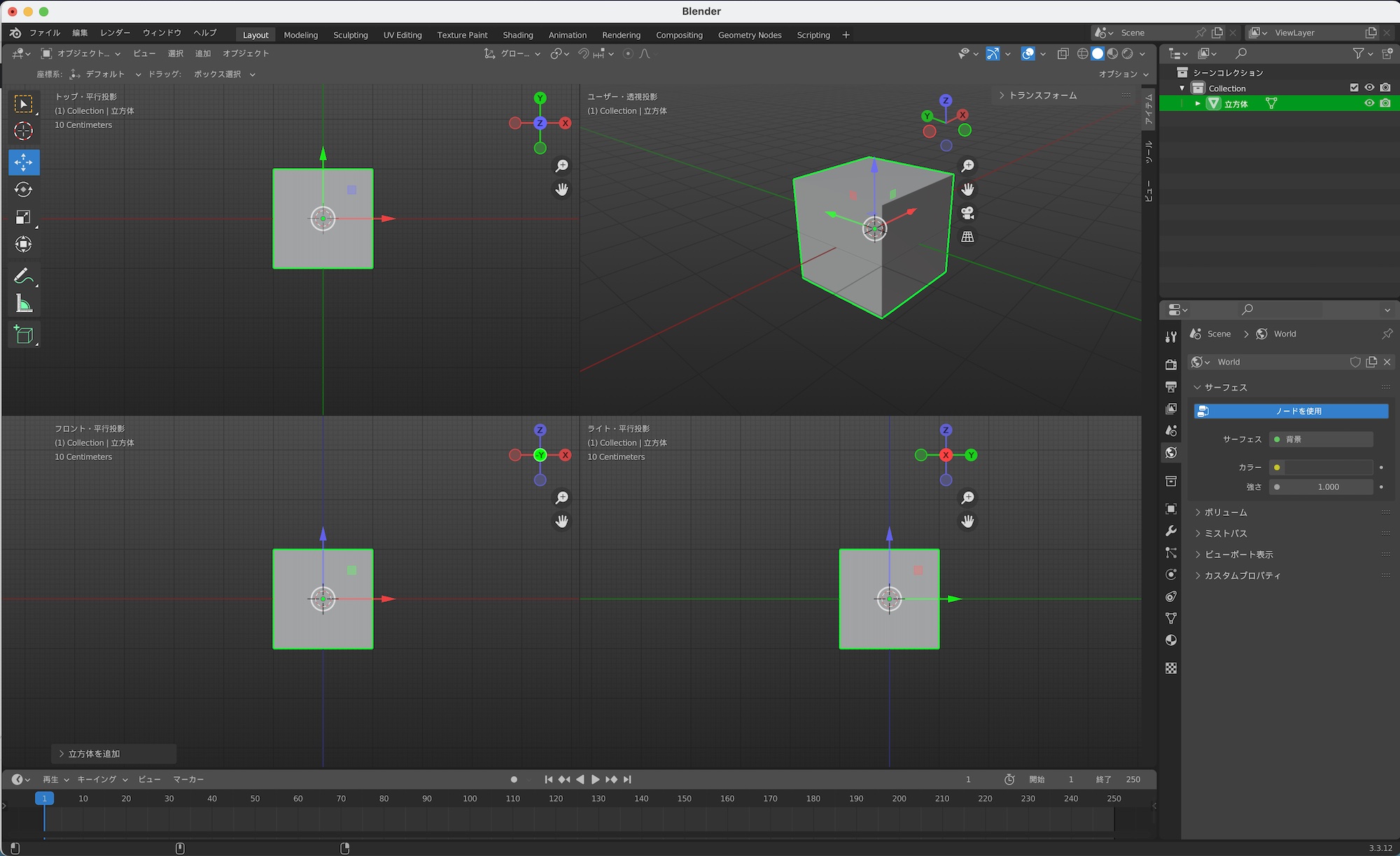Open the Modifier wrench properties tab
This screenshot has height=856, width=1400.
(1171, 531)
